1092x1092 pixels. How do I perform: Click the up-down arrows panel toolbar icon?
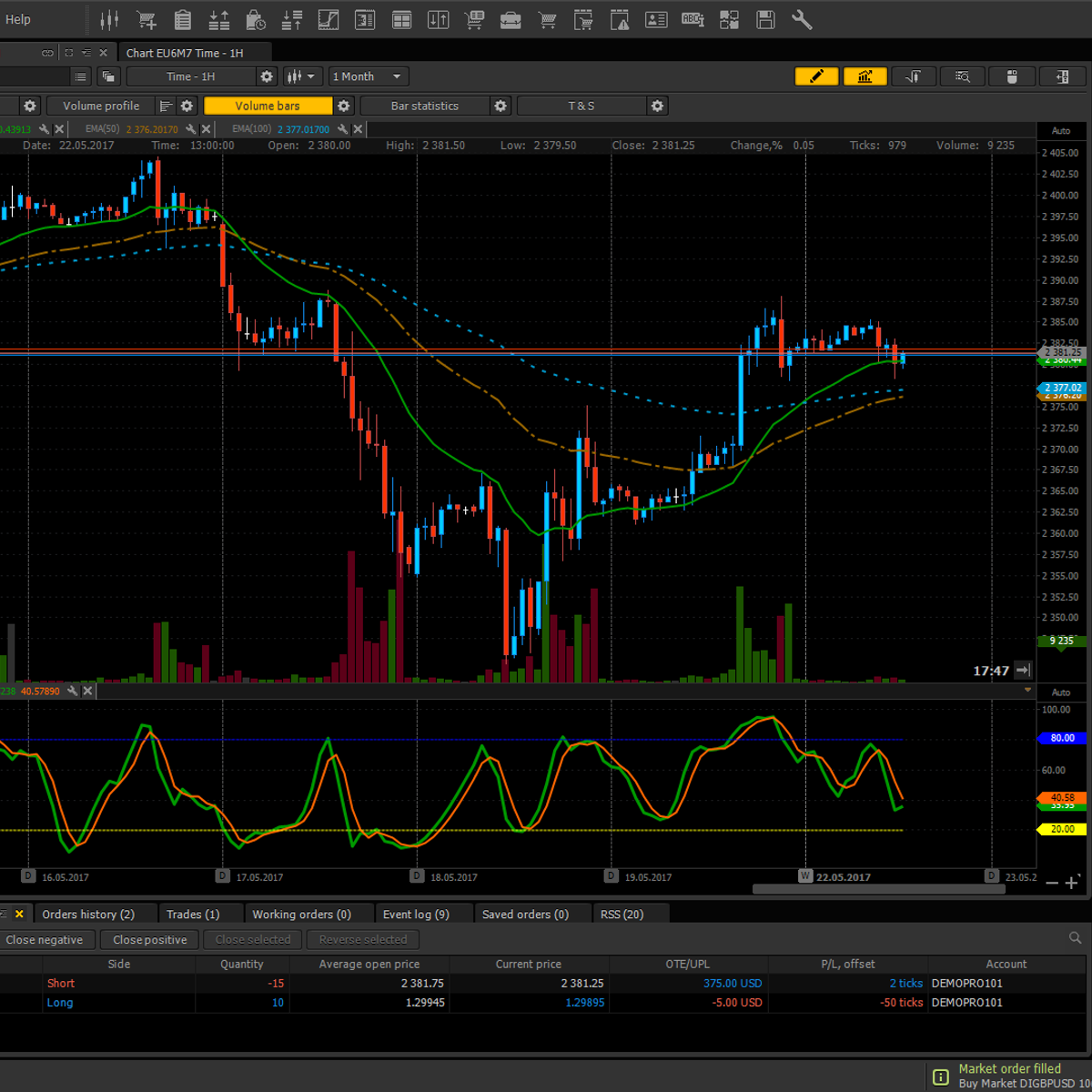pyautogui.click(x=438, y=19)
